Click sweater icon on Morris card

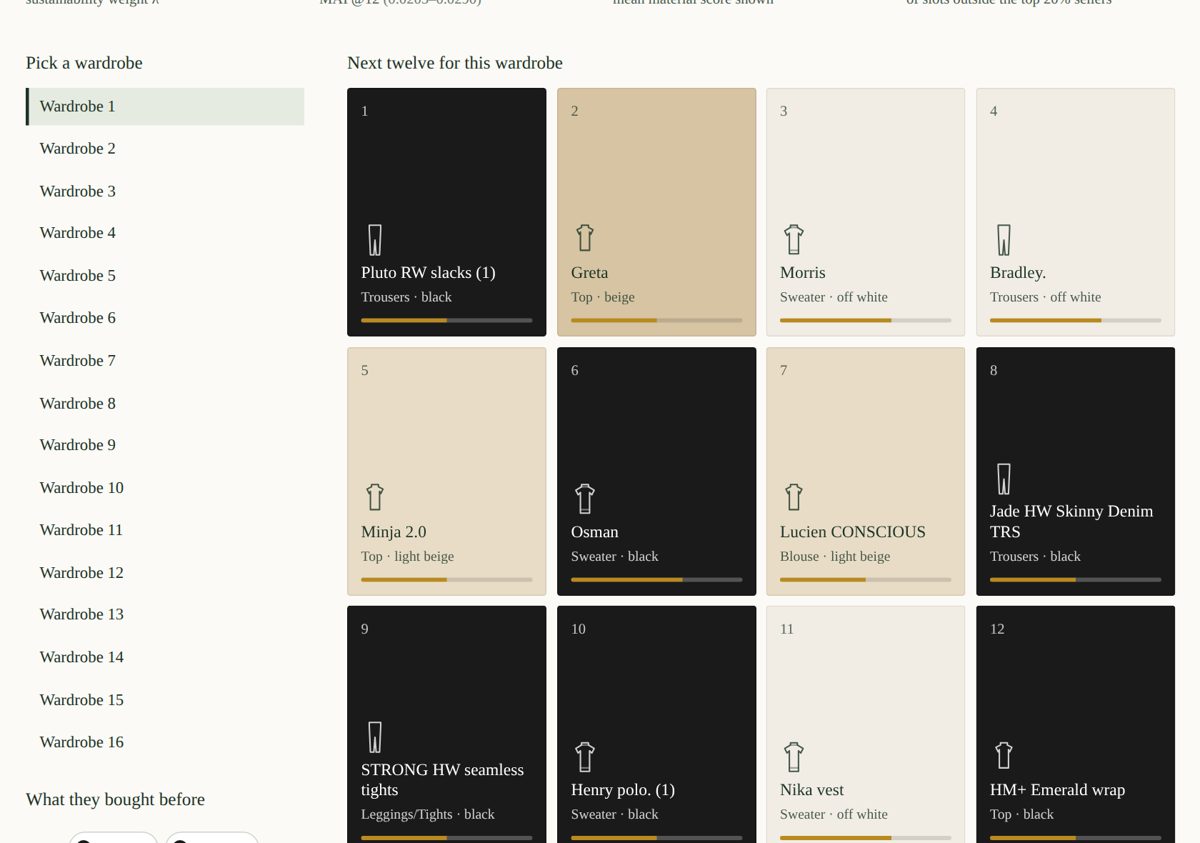[794, 239]
